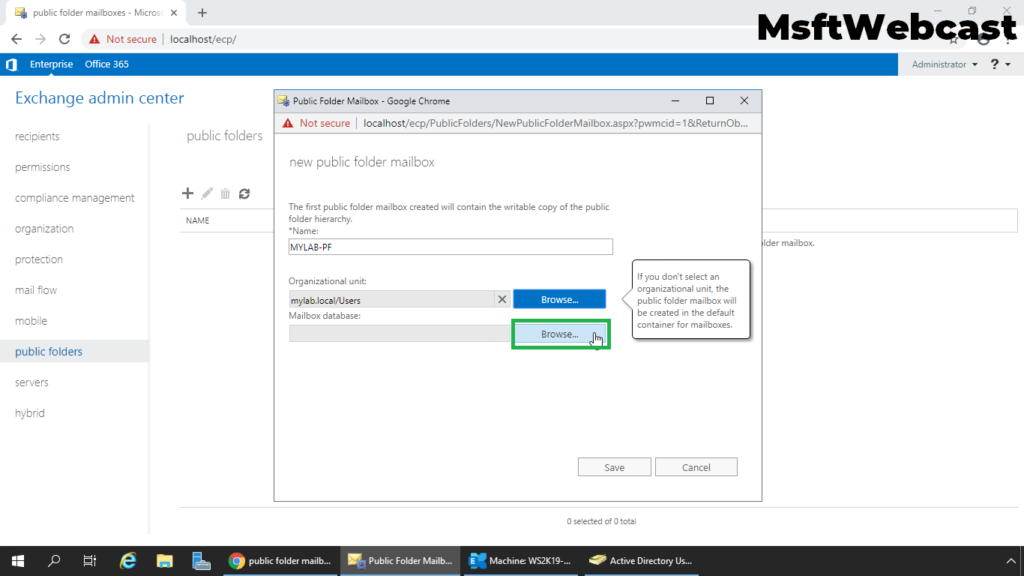Close the public folder mailboxes browser tab
1024x576 pixels.
click(174, 12)
